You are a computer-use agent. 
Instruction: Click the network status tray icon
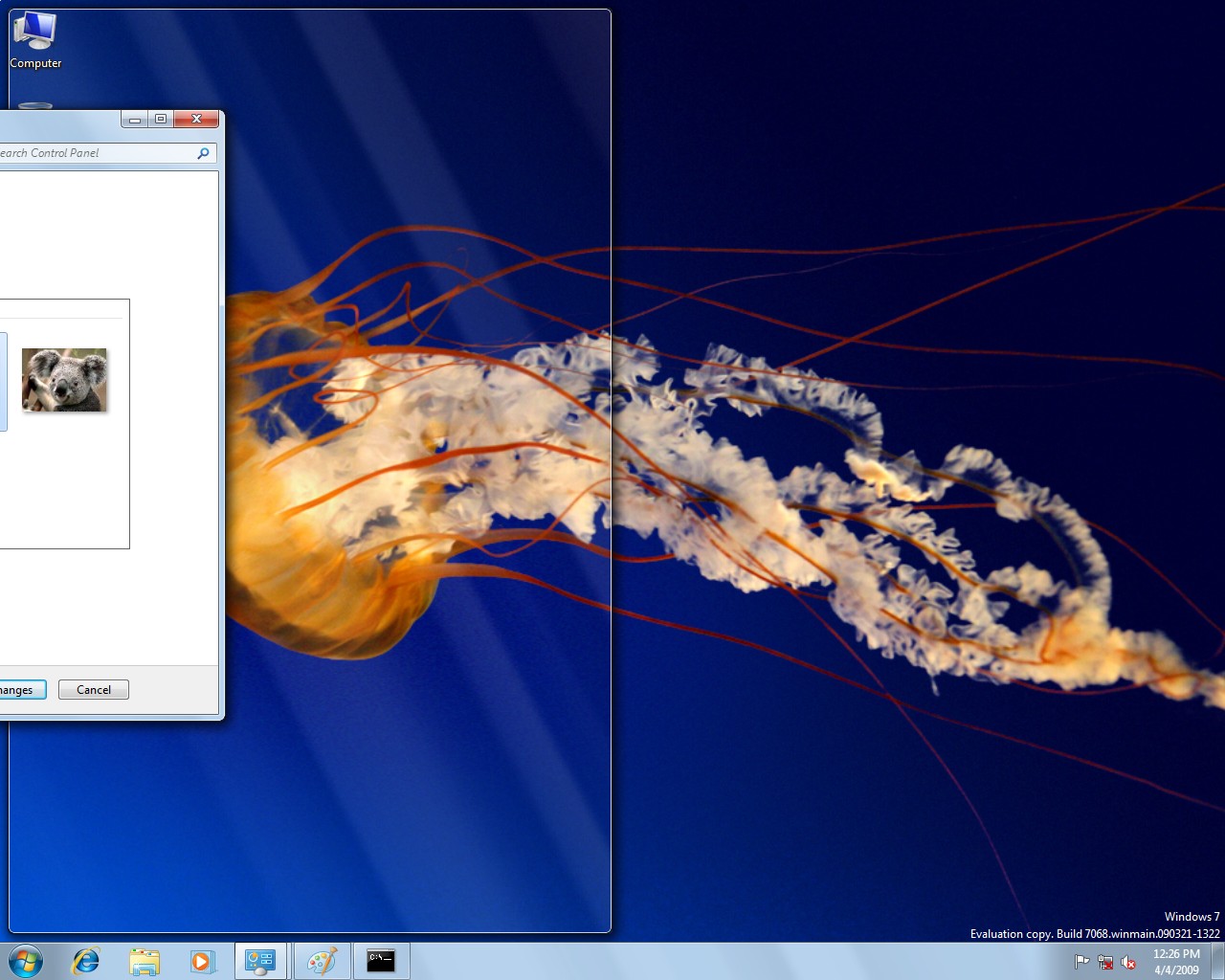pyautogui.click(x=1105, y=962)
